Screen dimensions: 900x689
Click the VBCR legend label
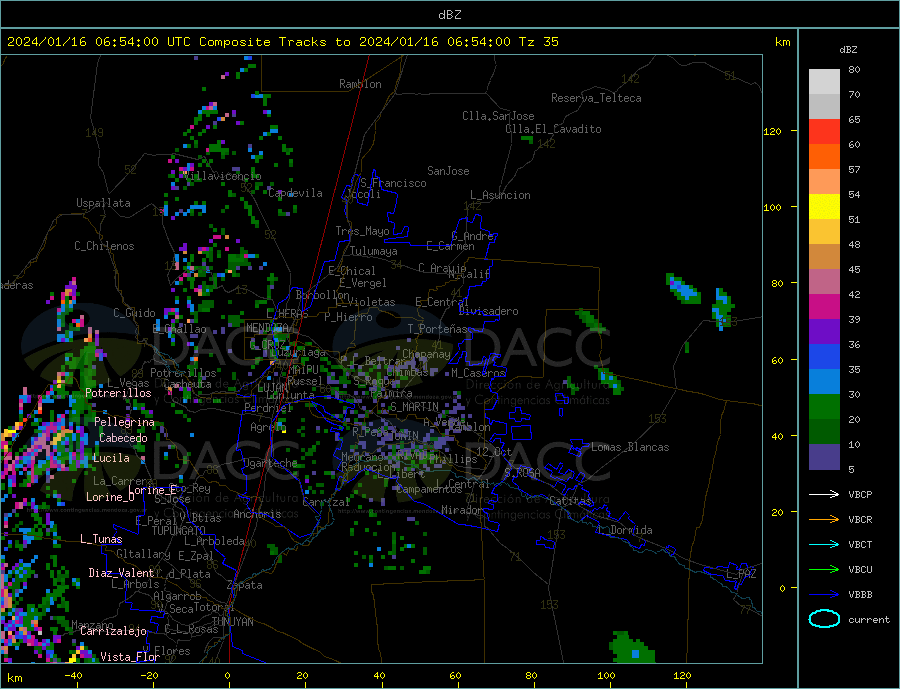860,520
